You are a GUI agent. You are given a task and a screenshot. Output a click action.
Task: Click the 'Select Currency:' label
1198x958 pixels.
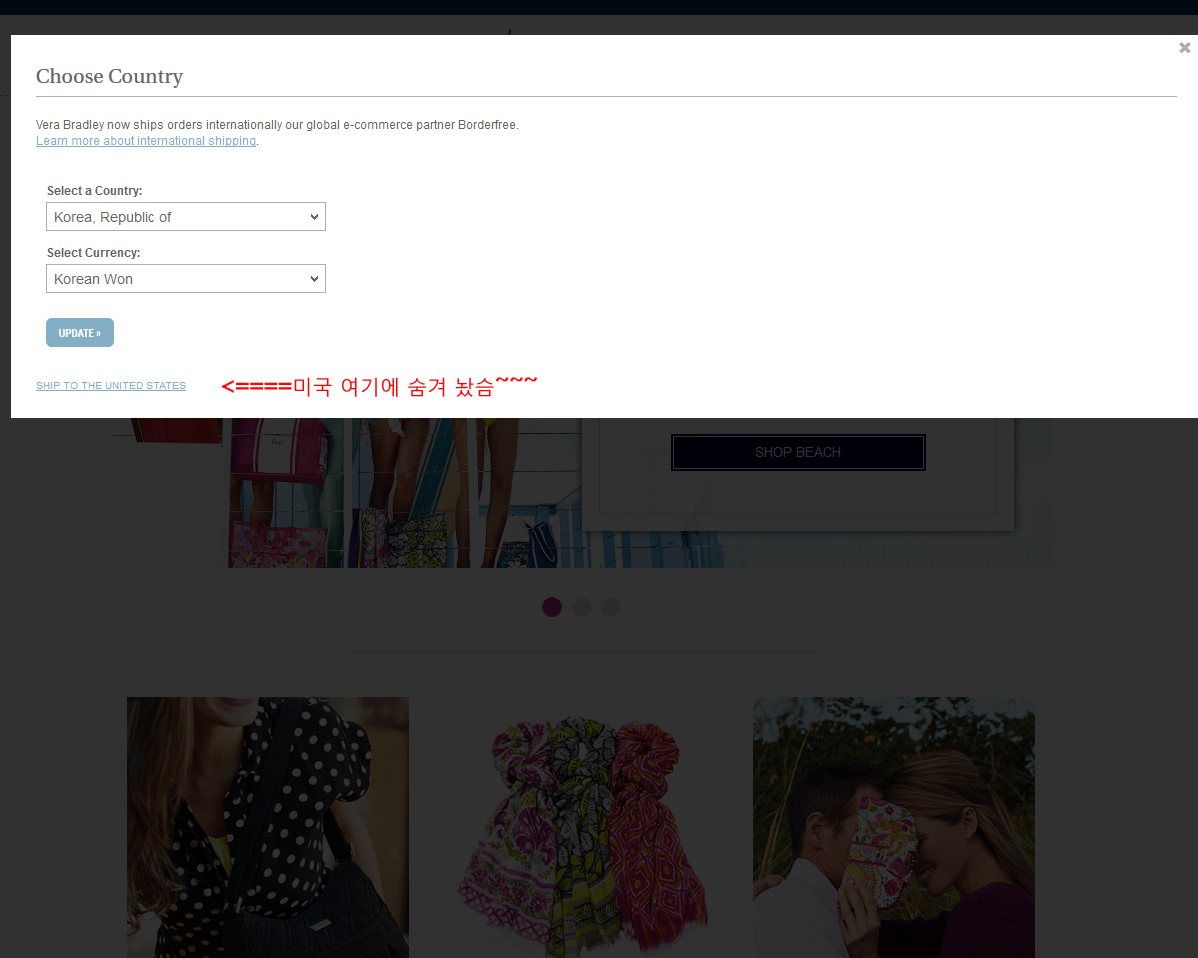[x=94, y=253]
